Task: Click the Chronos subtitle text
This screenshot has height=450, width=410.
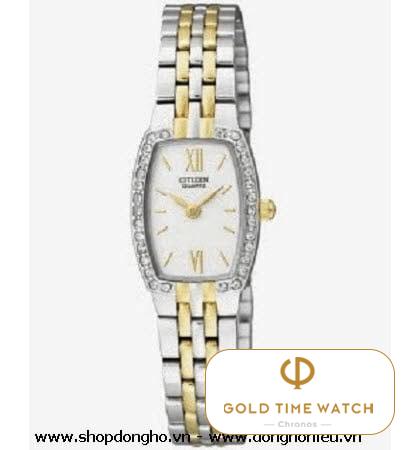Action: pyautogui.click(x=298, y=424)
